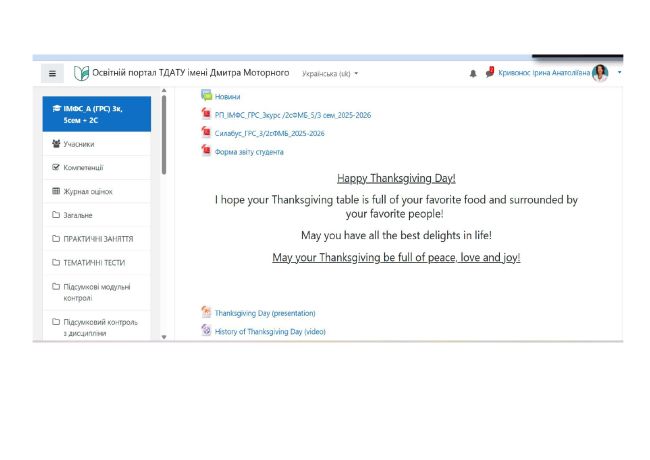Open РП_ІМФС_ГРС_3курс PDF document link

tap(293, 115)
